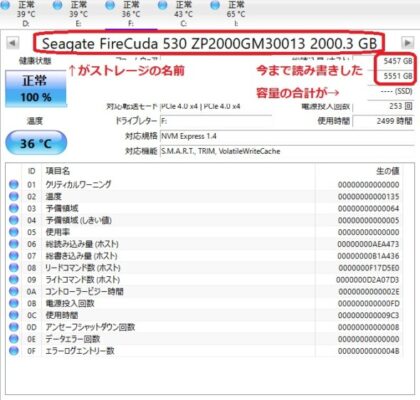Click status icon for 01 クリティカルワーニング
420x400 pixels.
(14, 184)
